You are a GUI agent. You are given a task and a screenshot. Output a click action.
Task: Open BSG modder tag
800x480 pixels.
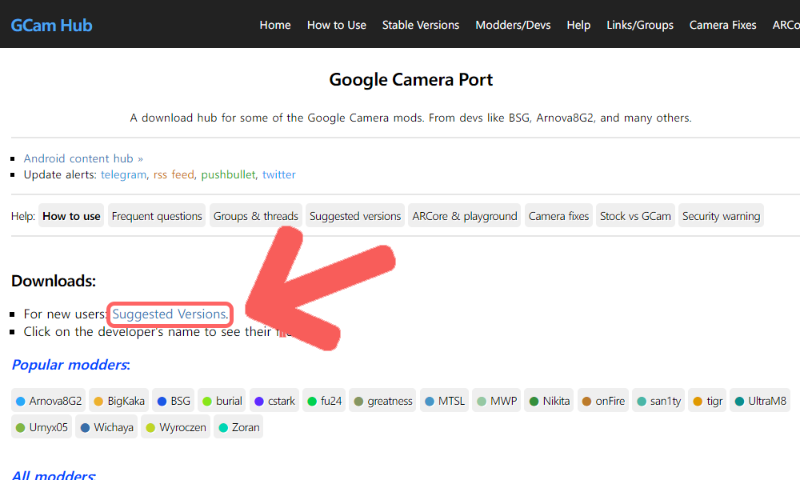(x=173, y=401)
